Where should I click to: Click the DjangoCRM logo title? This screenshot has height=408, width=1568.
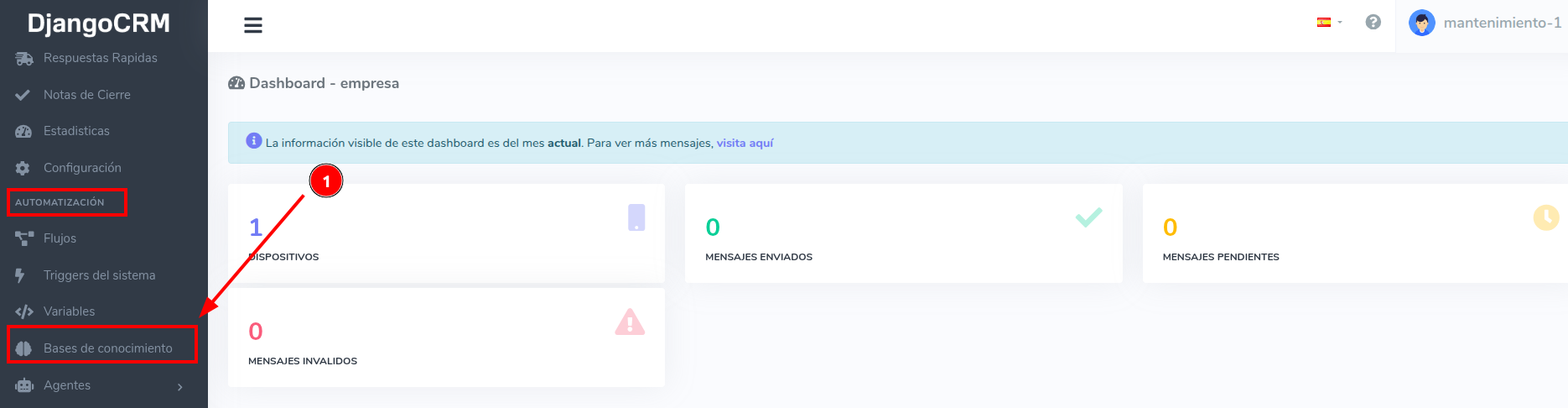click(99, 24)
